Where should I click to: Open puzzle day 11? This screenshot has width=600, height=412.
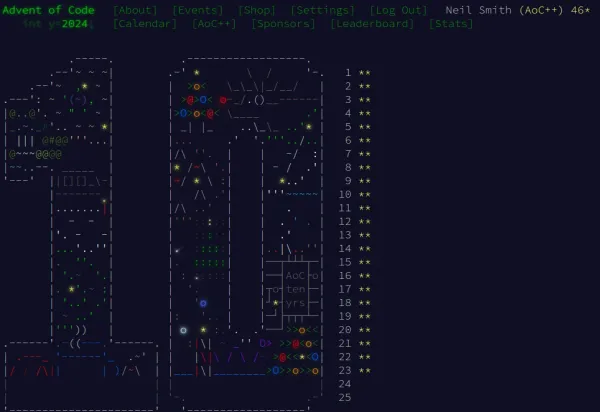point(345,208)
